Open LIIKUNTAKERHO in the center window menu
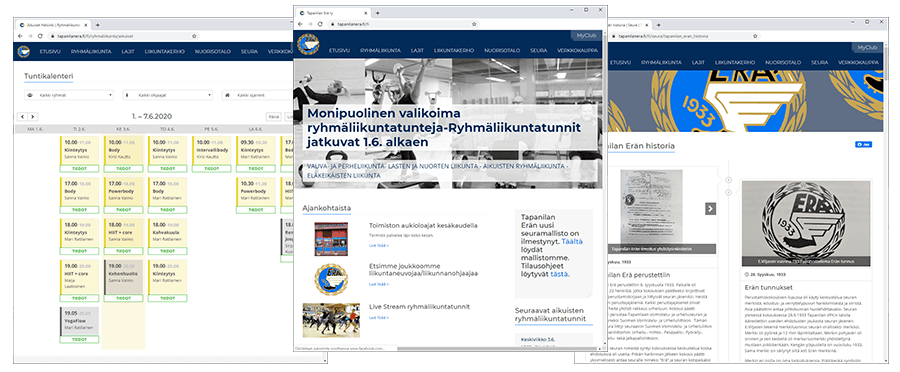 click(454, 51)
